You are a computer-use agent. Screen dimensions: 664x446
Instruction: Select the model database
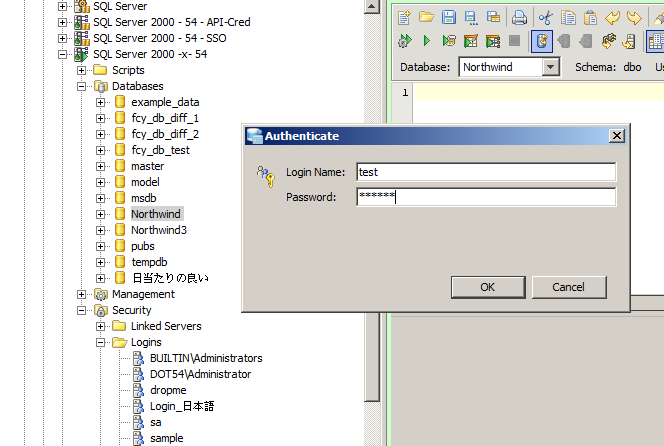click(145, 182)
